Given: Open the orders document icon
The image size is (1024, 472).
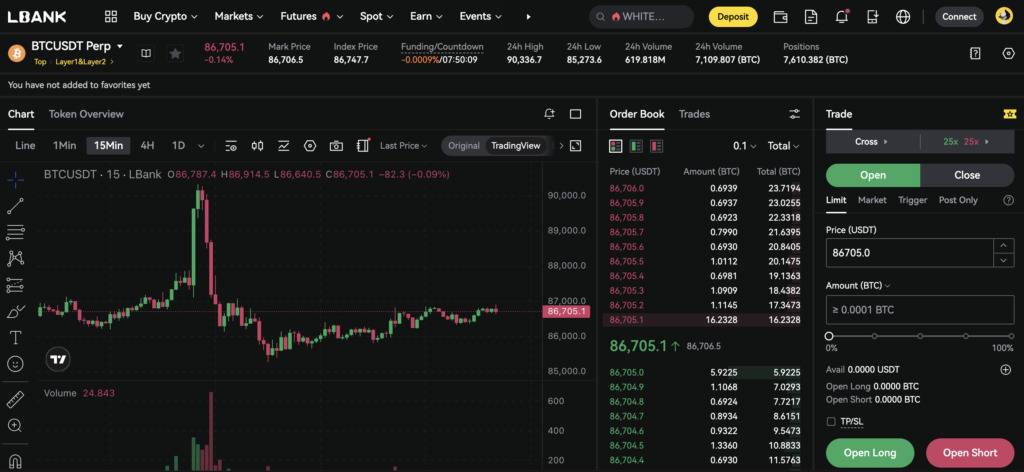Looking at the screenshot, I should point(810,17).
